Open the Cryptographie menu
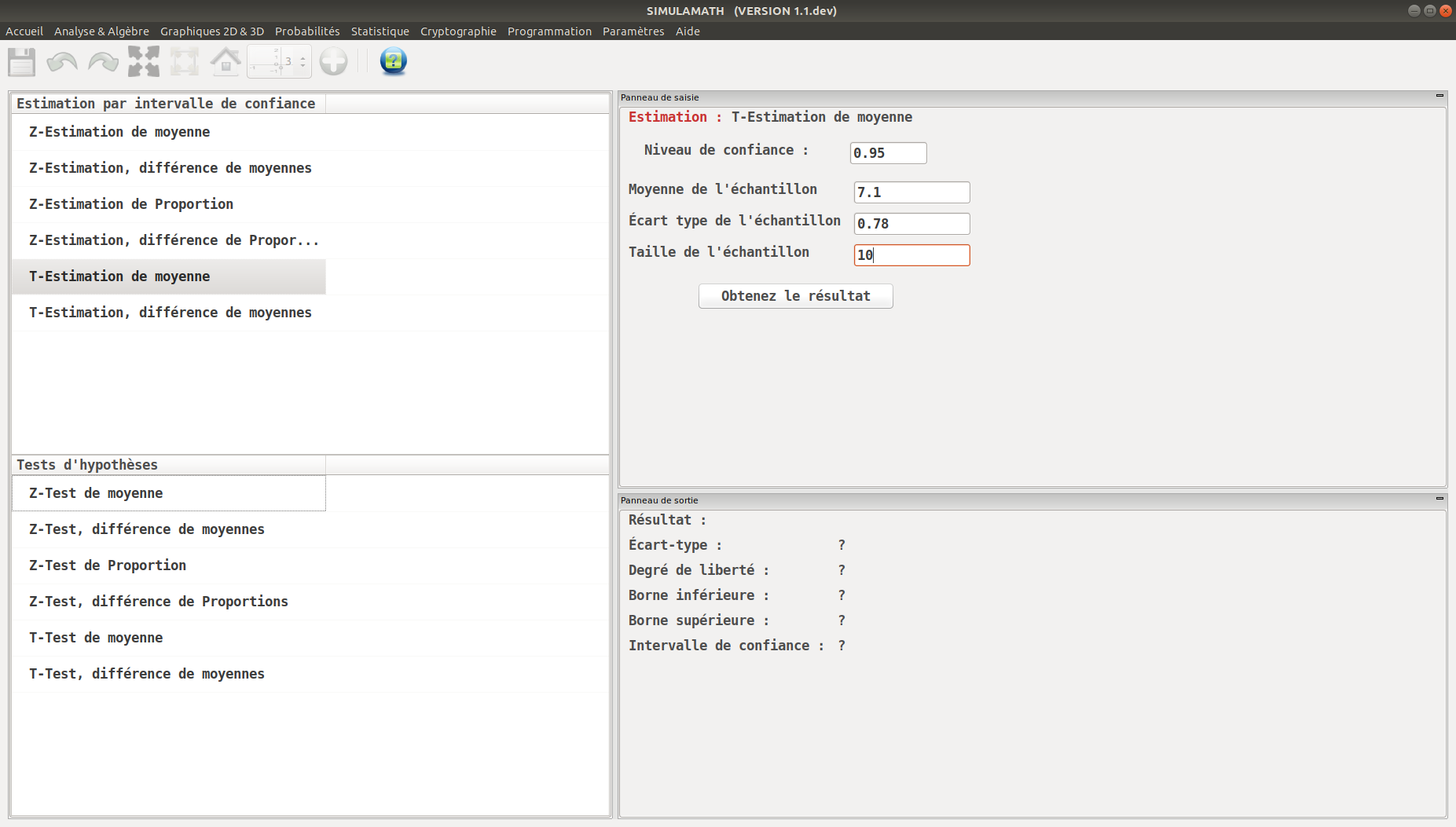Viewport: 1456px width, 827px height. point(458,31)
